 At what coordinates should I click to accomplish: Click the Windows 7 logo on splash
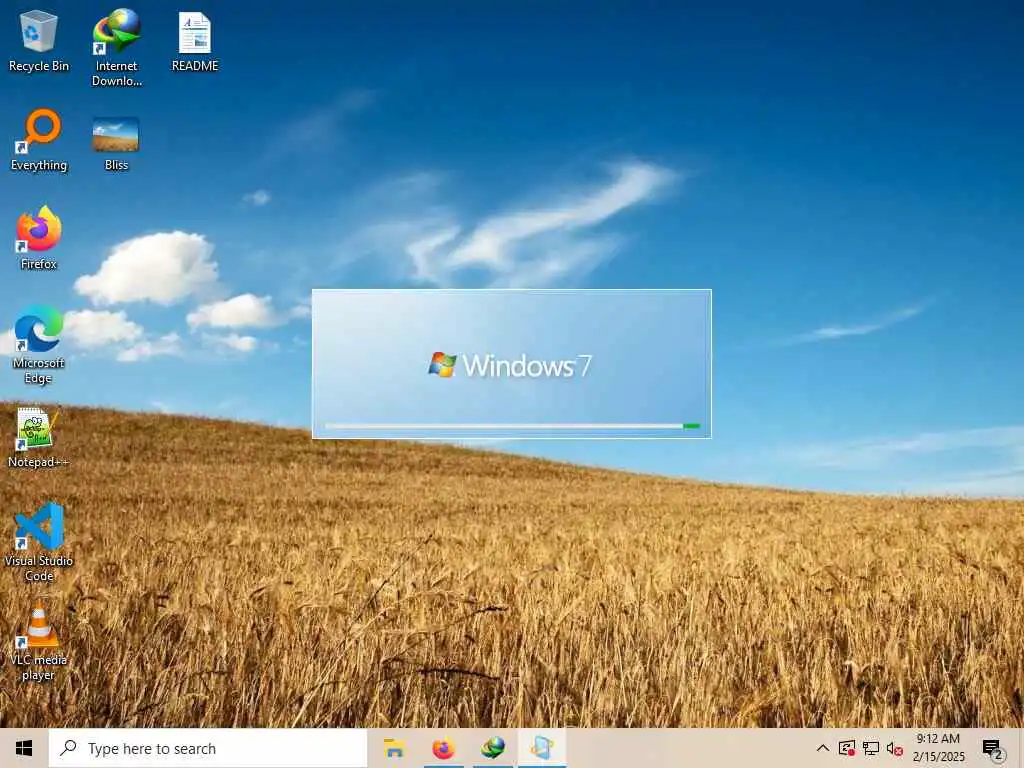[x=509, y=365]
